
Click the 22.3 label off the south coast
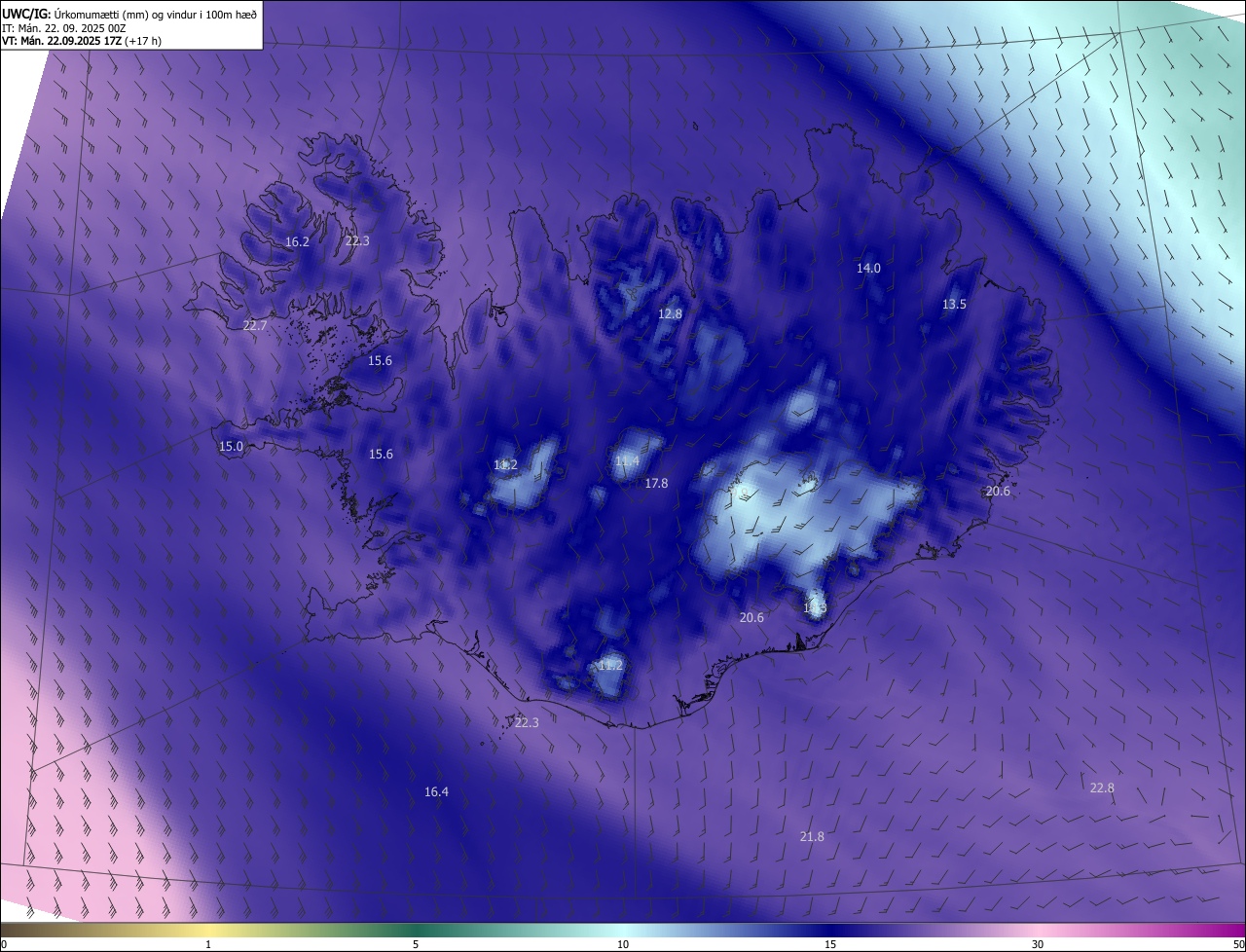pos(527,723)
